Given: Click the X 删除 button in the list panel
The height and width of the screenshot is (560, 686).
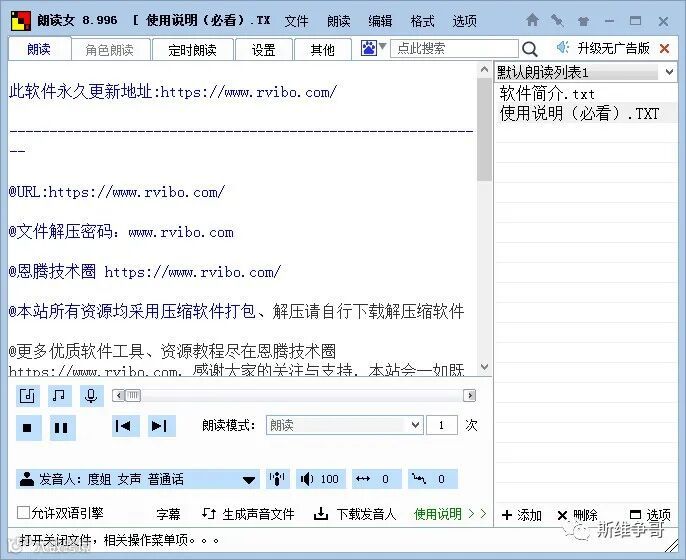Looking at the screenshot, I should 578,515.
